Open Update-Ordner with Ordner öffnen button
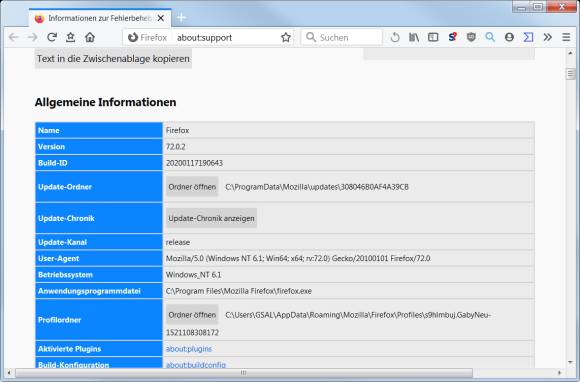The width and height of the screenshot is (580, 382). (192, 187)
